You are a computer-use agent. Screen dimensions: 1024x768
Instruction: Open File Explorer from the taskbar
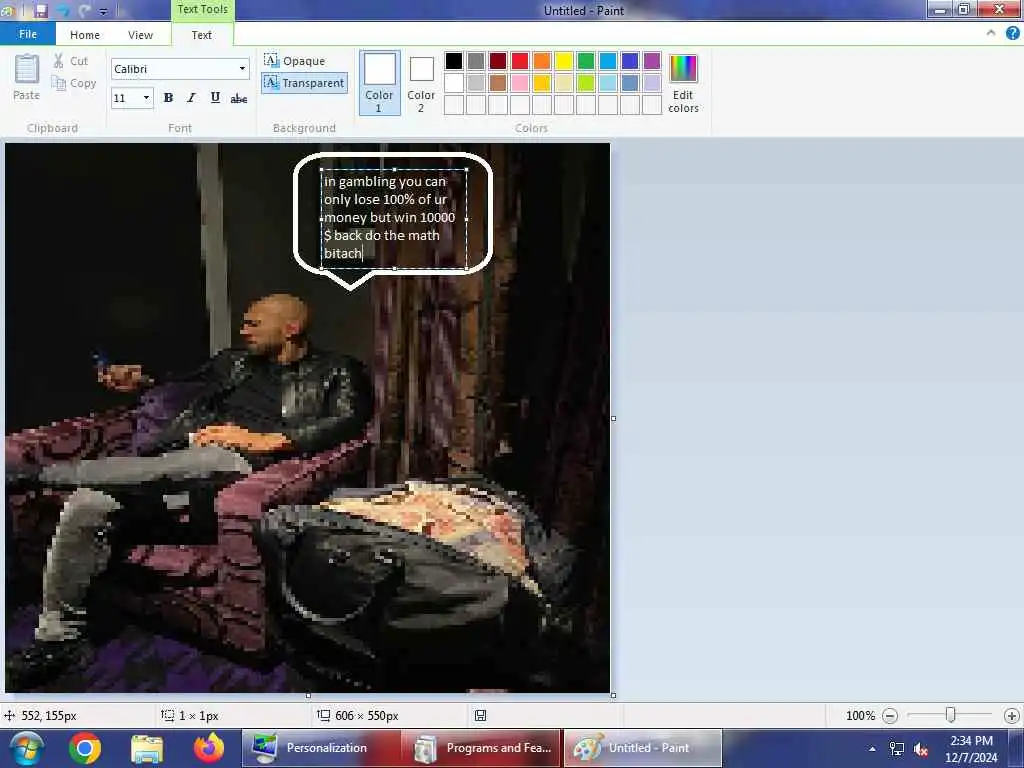point(147,748)
